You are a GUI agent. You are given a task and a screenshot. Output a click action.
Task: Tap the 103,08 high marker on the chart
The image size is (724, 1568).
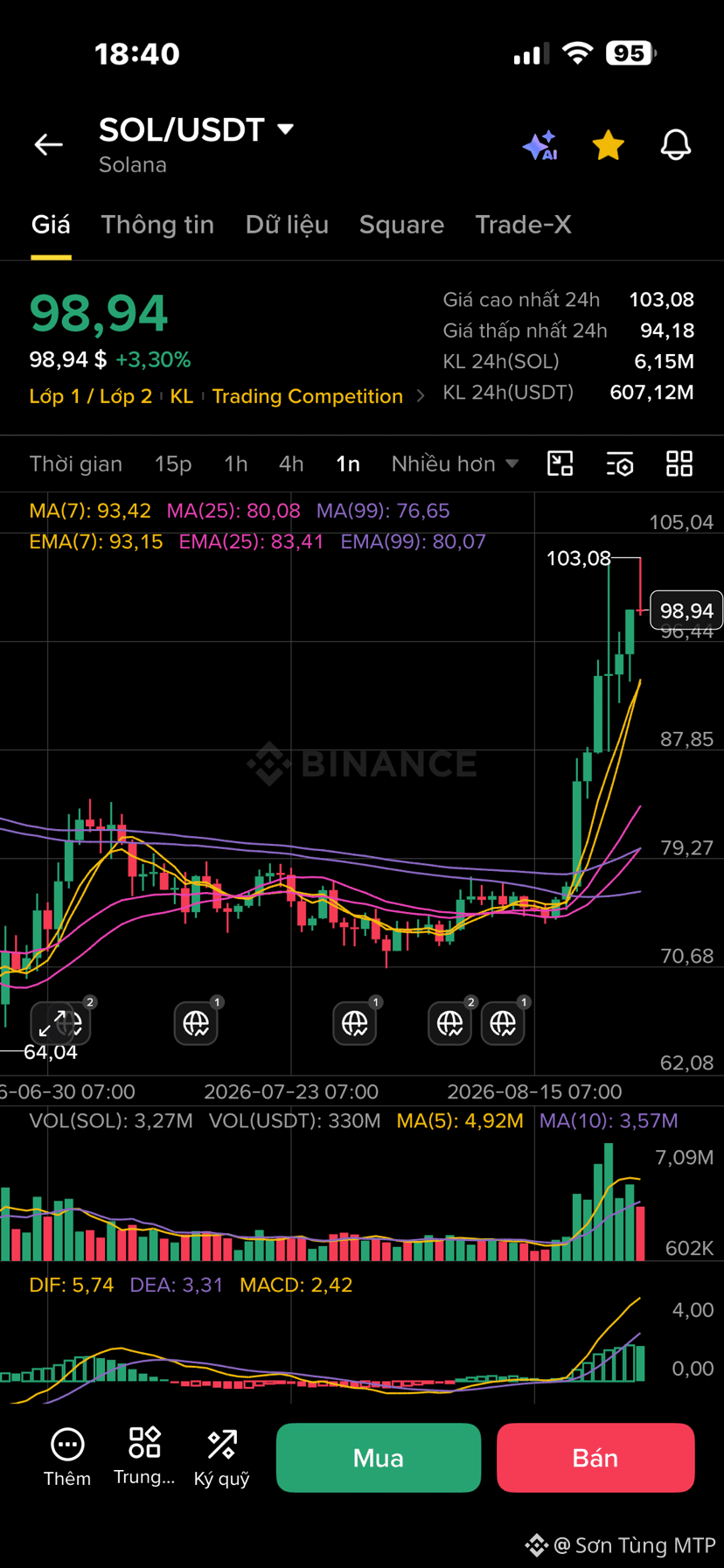578,558
